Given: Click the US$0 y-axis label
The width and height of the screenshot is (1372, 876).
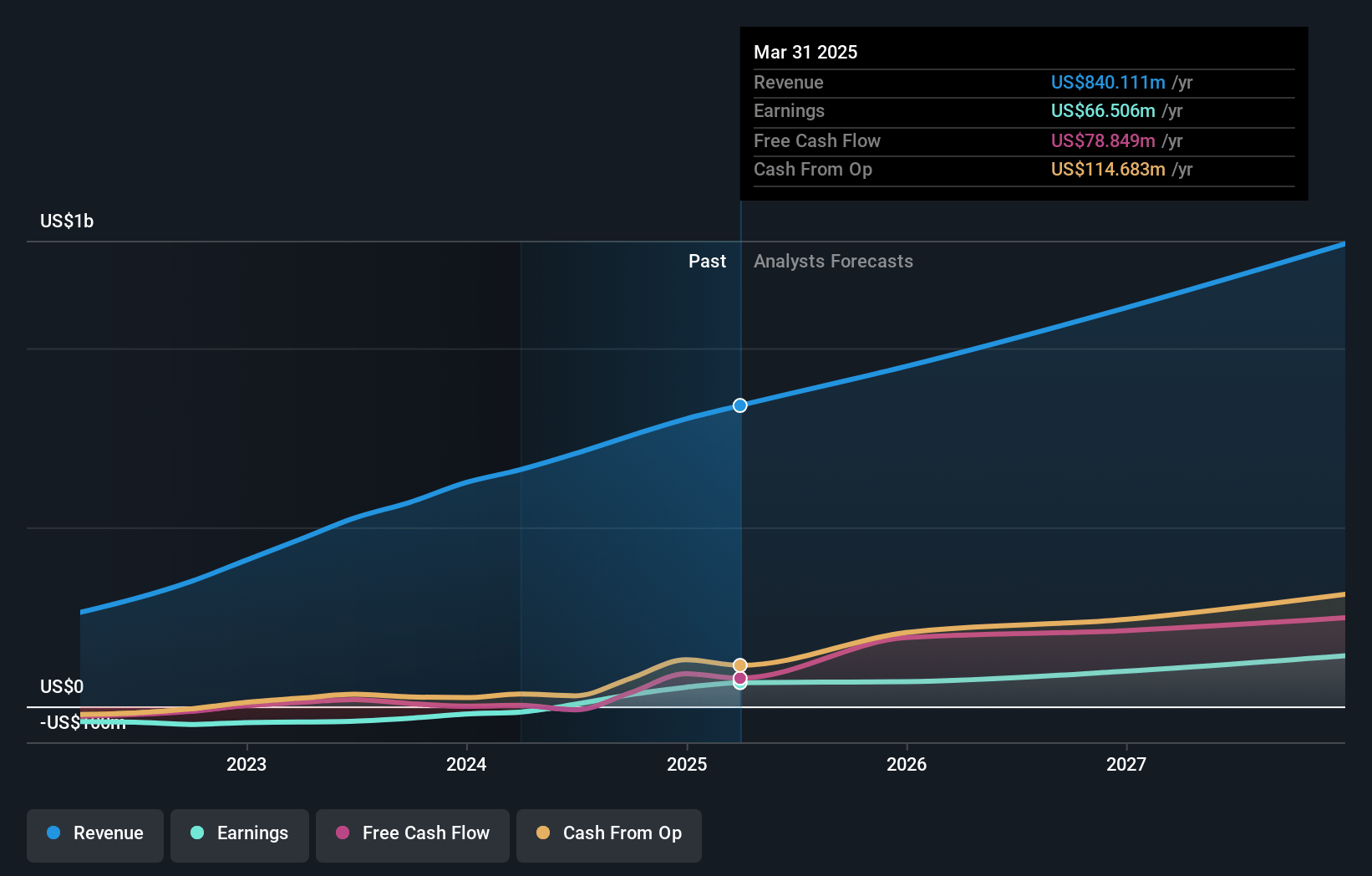Looking at the screenshot, I should pyautogui.click(x=62, y=686).
